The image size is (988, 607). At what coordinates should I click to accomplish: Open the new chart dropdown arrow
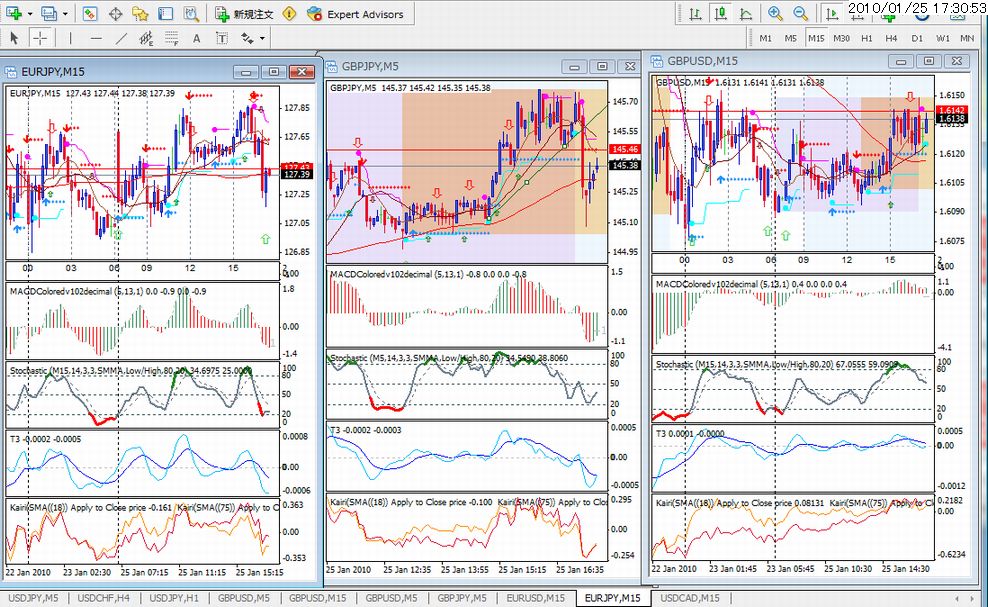point(31,14)
